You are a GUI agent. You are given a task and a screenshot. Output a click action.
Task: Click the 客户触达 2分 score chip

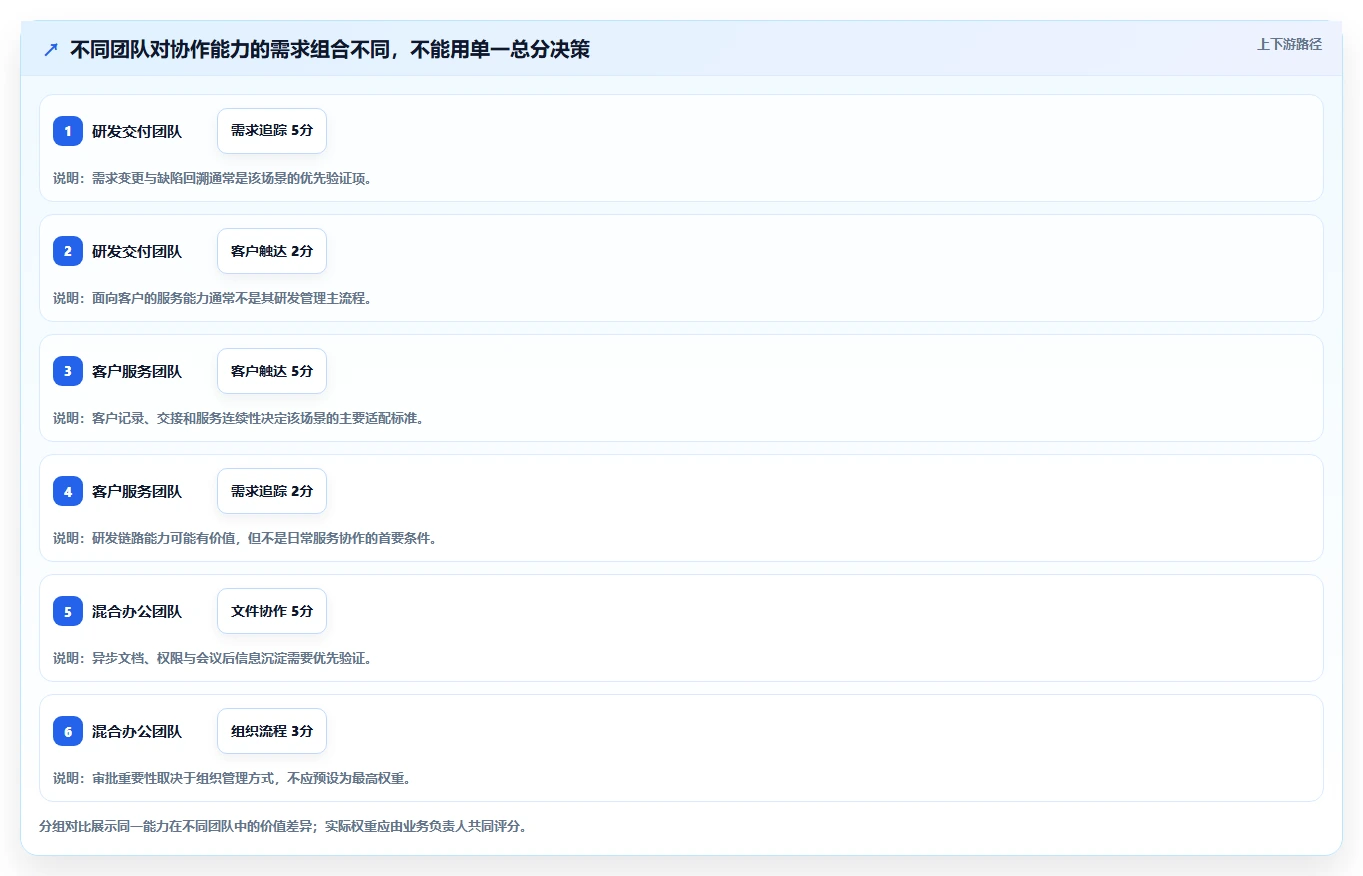[x=272, y=251]
